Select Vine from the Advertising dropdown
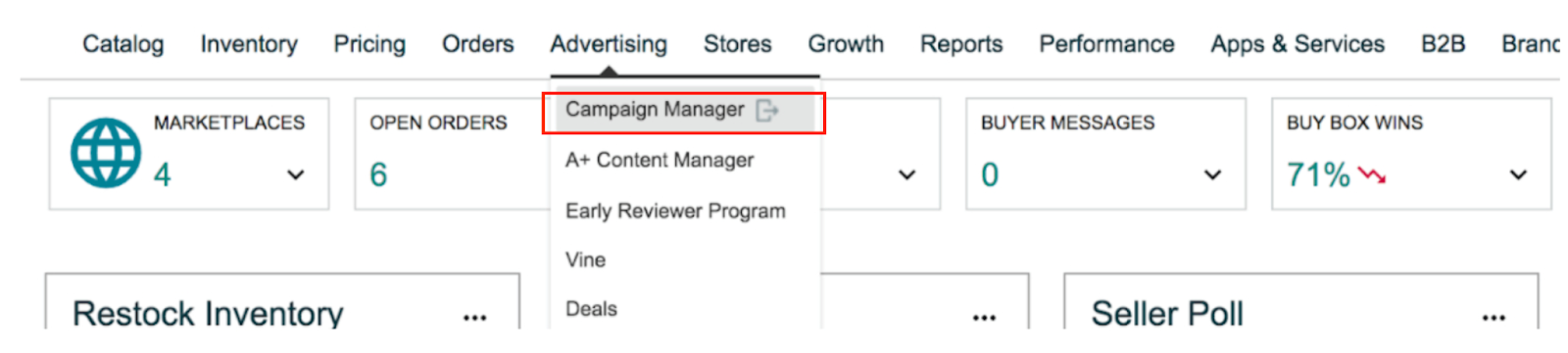The height and width of the screenshot is (353, 1568). point(585,260)
